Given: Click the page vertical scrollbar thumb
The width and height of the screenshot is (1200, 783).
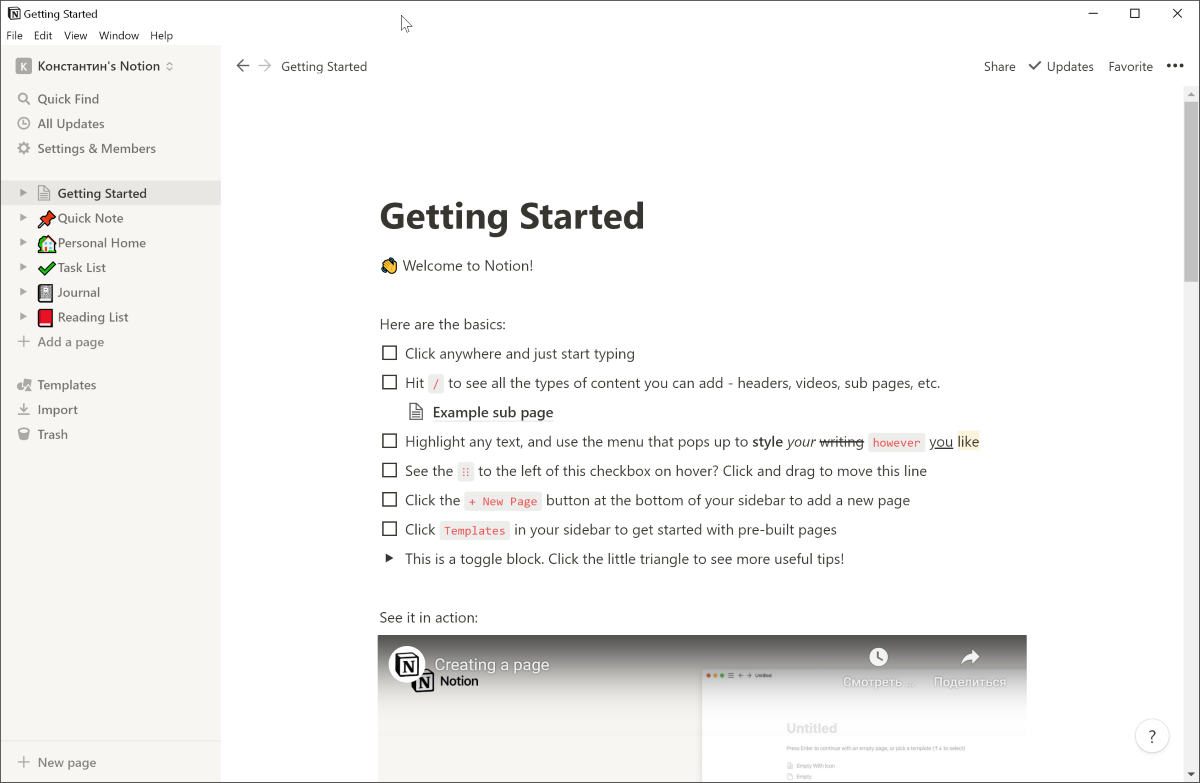Looking at the screenshot, I should (x=1190, y=190).
